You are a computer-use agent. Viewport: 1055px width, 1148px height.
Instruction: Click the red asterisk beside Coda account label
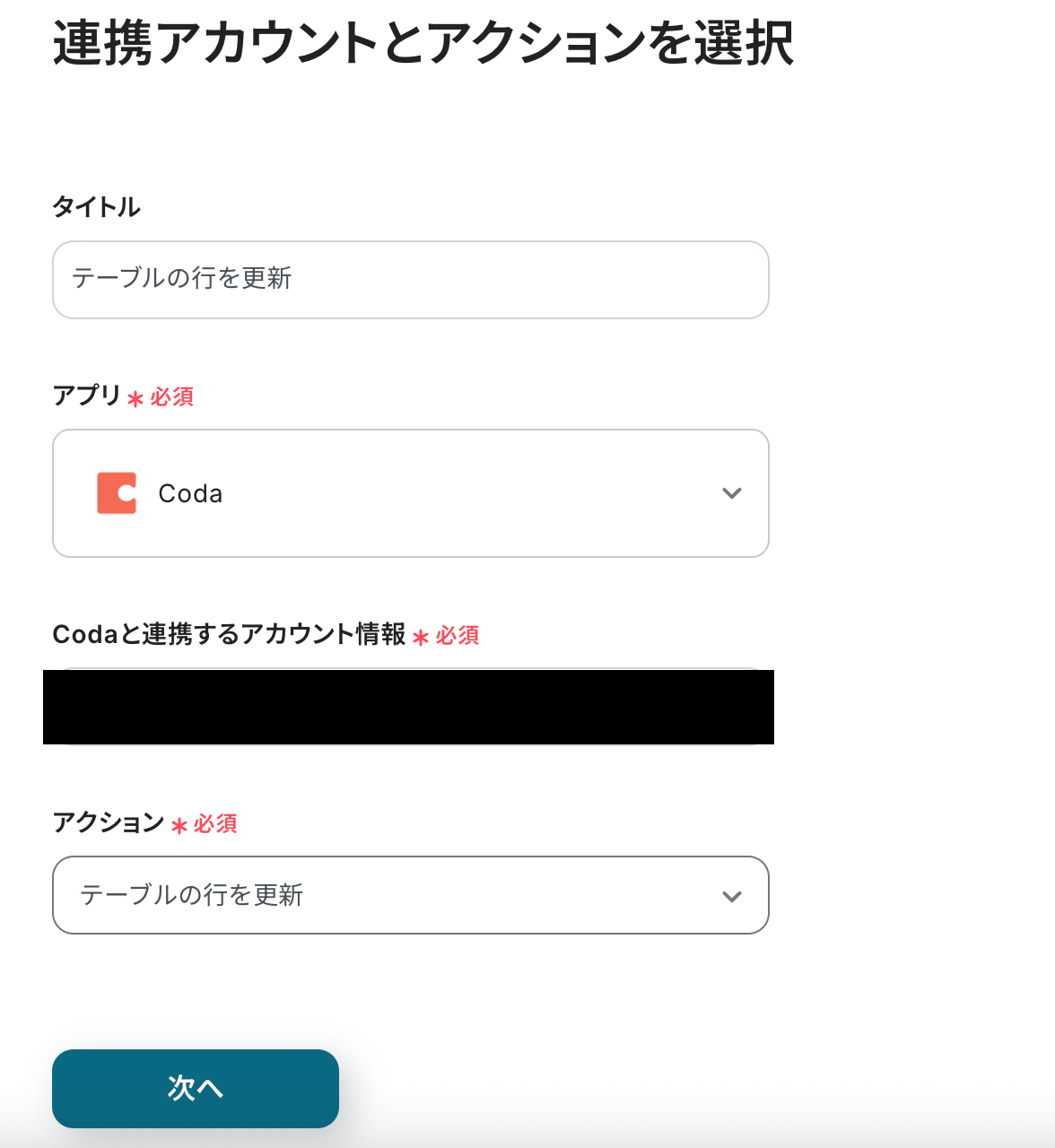[421, 637]
